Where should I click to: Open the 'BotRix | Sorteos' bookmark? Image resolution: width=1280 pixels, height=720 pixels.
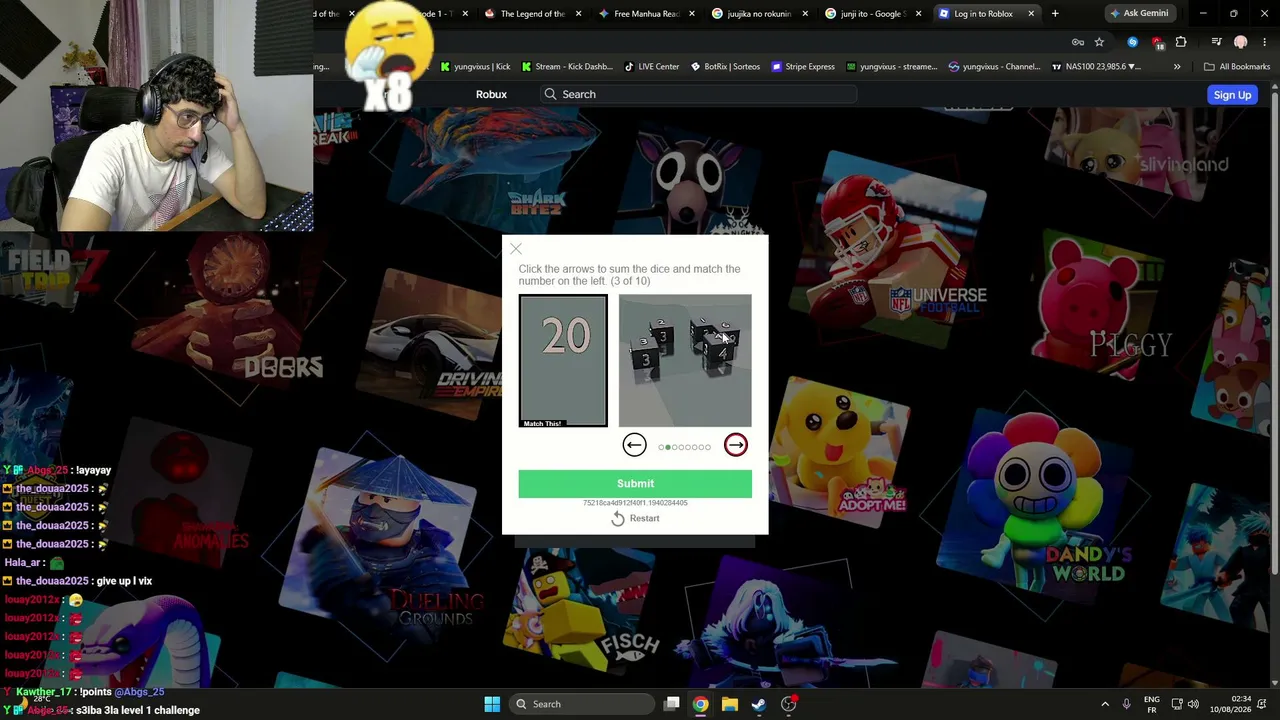[725, 67]
